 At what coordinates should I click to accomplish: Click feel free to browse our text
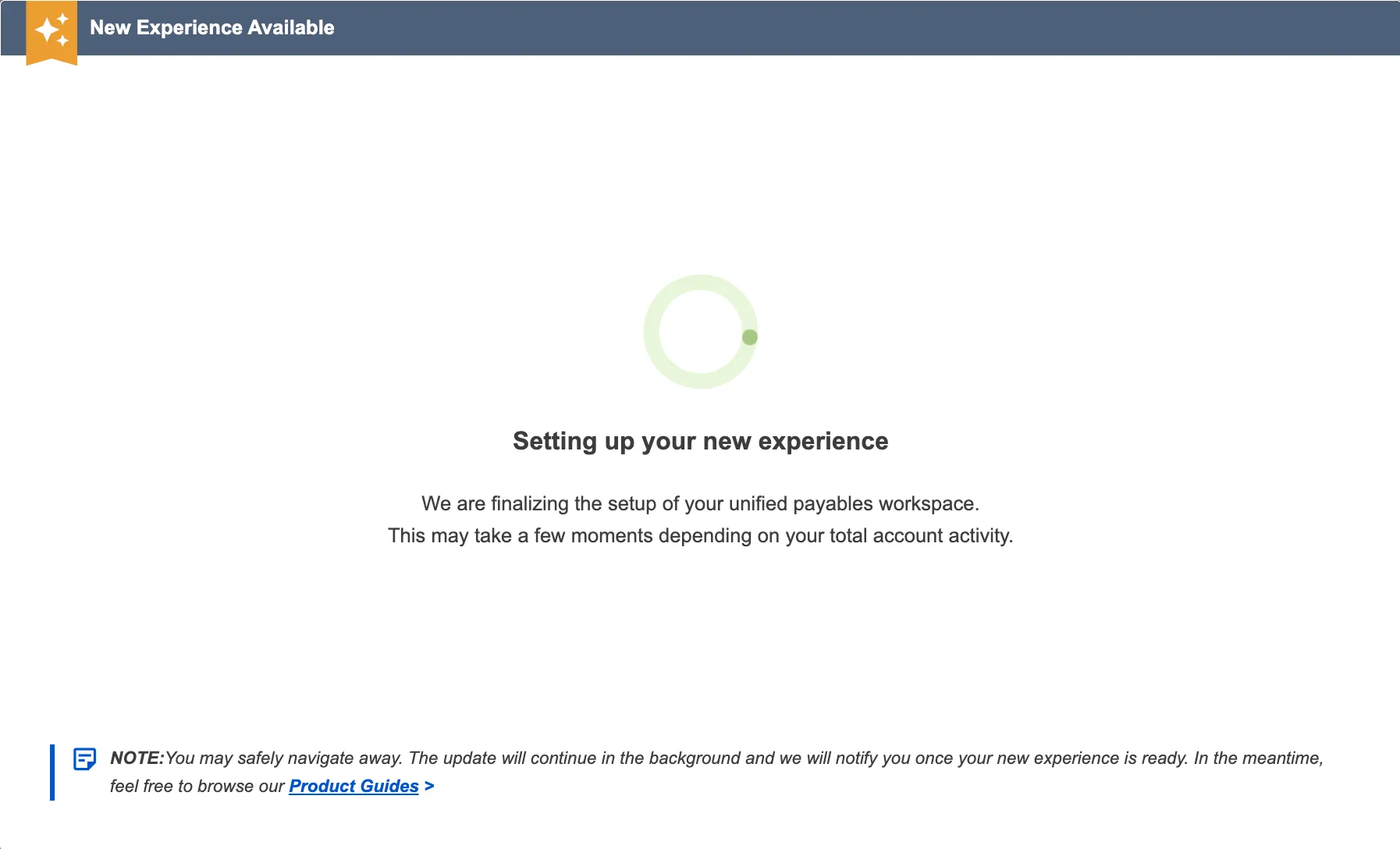click(197, 786)
